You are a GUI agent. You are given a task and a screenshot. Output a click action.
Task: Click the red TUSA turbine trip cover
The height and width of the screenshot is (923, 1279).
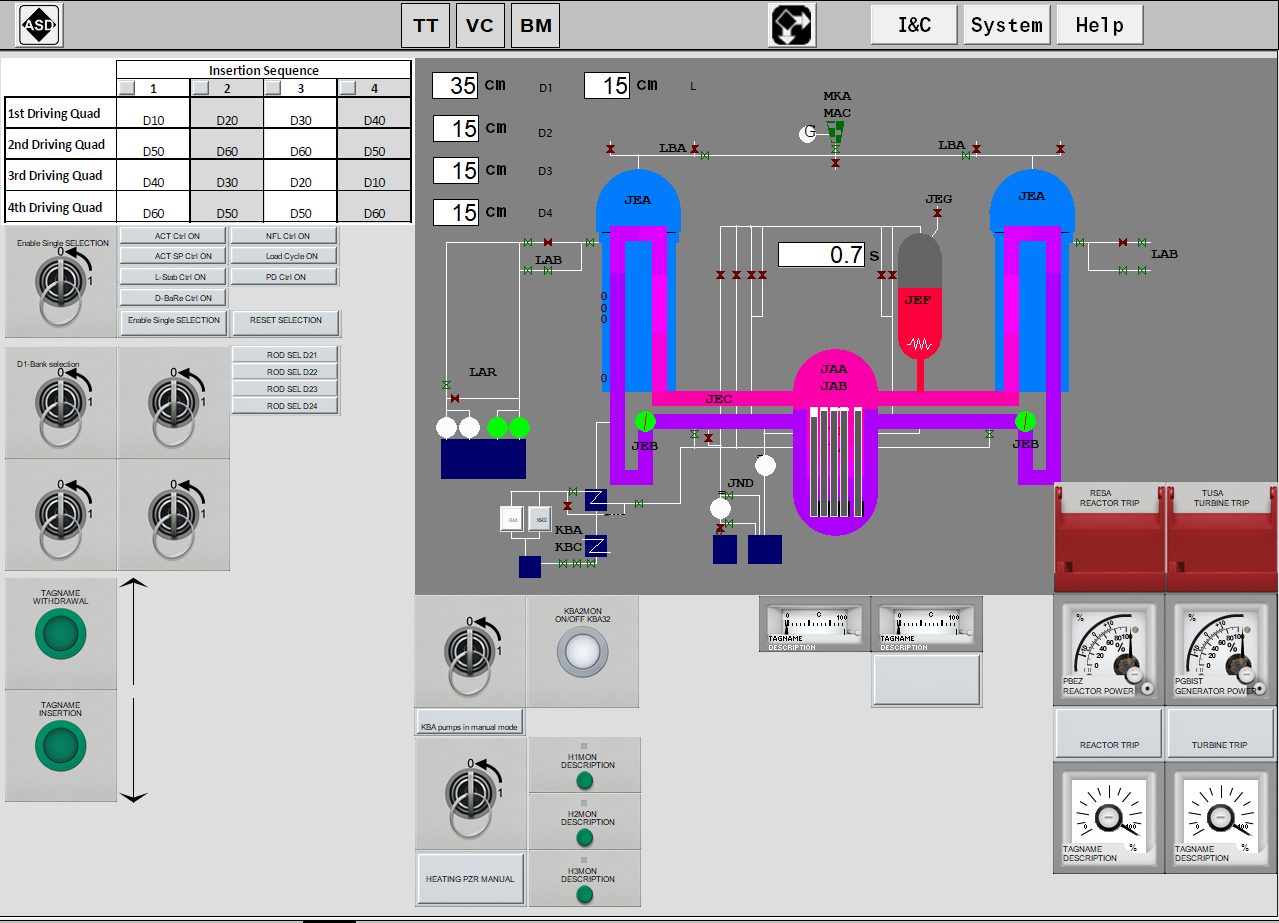pyautogui.click(x=1221, y=538)
